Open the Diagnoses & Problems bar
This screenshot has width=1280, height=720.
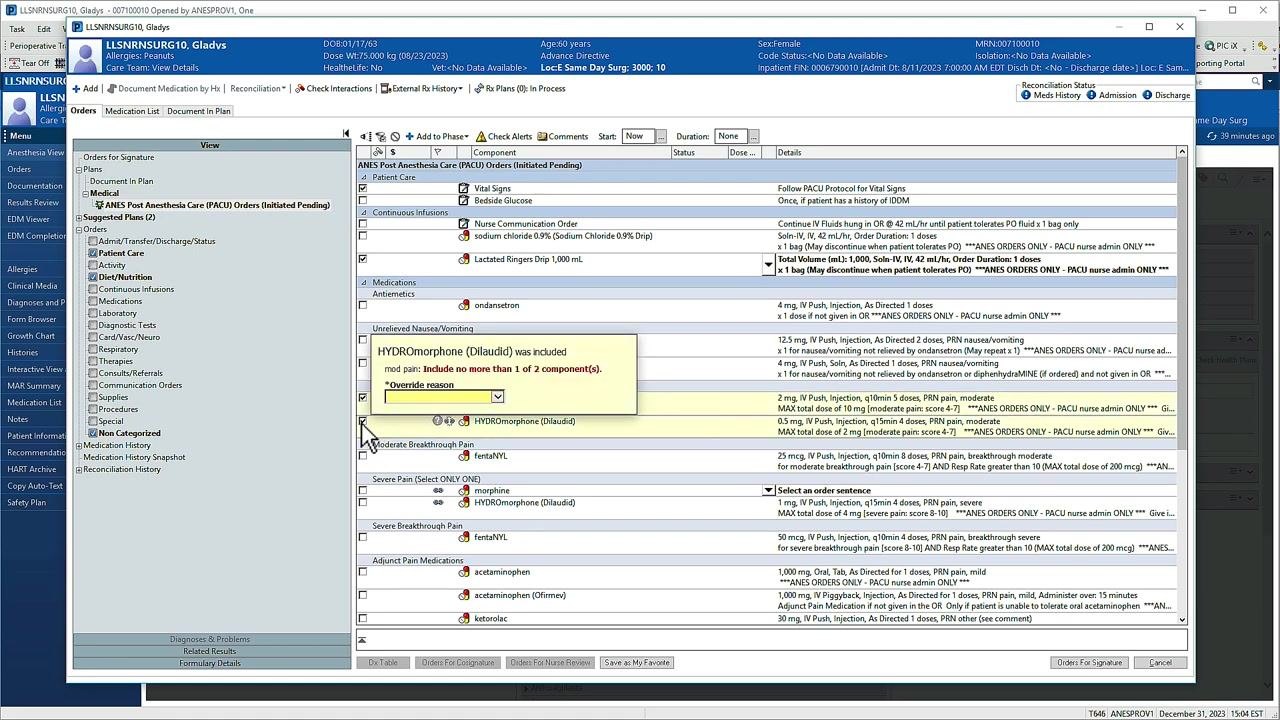click(210, 640)
